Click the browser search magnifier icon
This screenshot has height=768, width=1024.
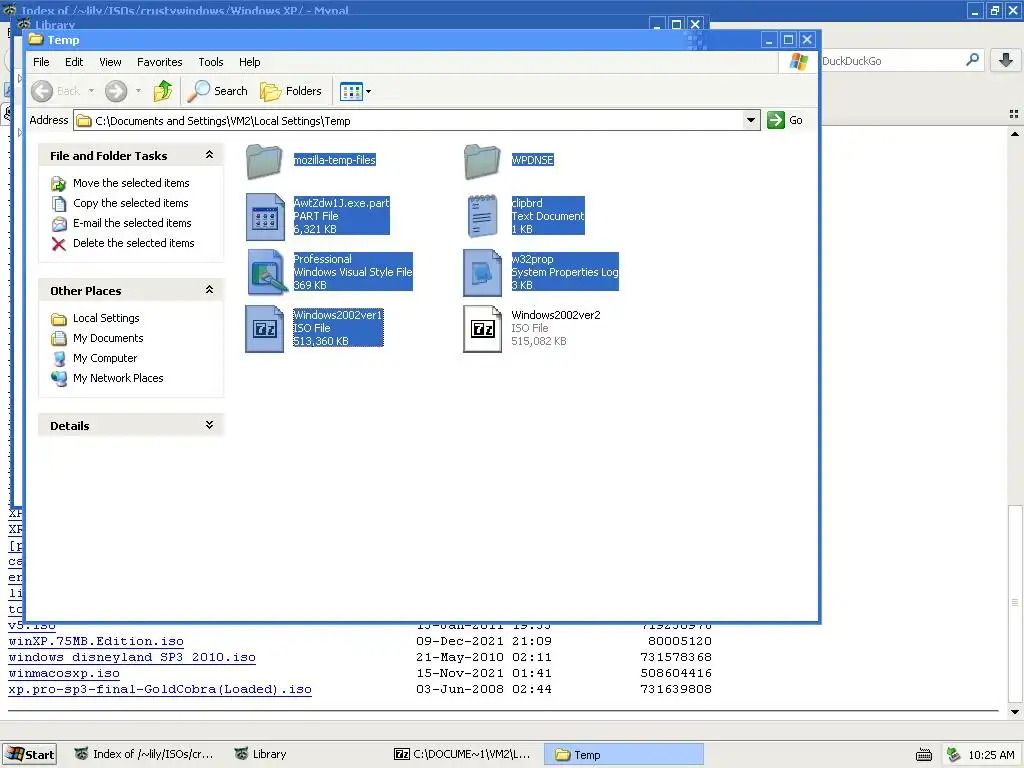[x=972, y=60]
